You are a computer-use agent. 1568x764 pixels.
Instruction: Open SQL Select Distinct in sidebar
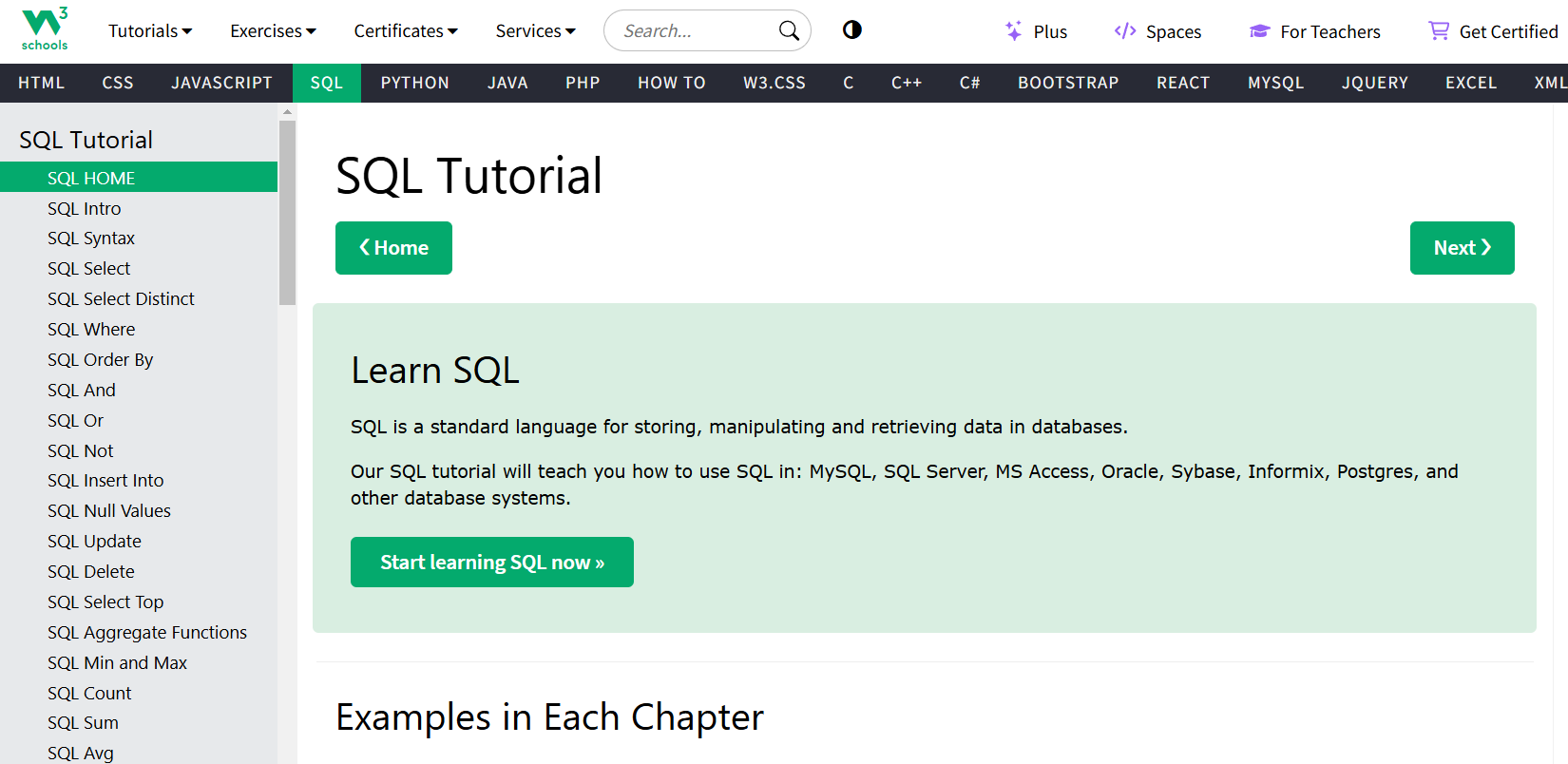[121, 299]
